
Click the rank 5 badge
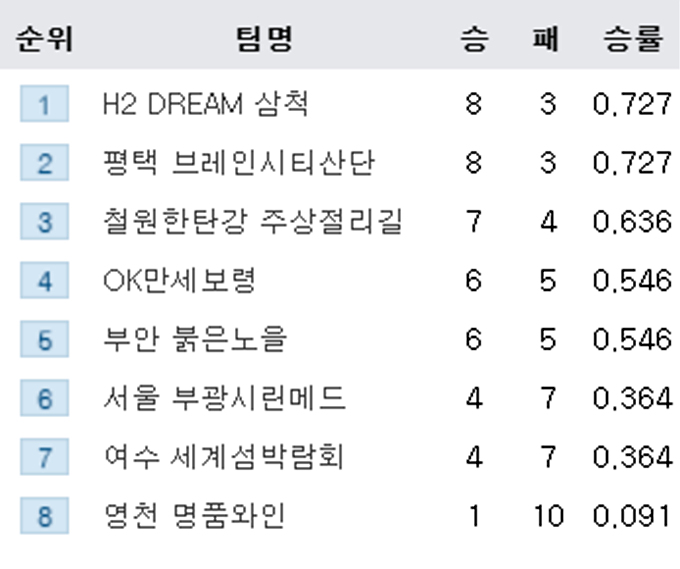tap(44, 339)
